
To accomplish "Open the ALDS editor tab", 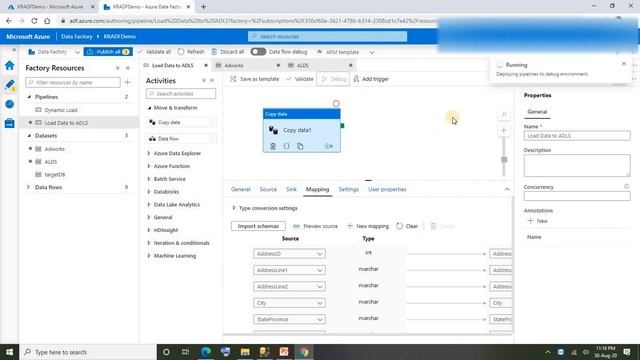I will tap(320, 65).
